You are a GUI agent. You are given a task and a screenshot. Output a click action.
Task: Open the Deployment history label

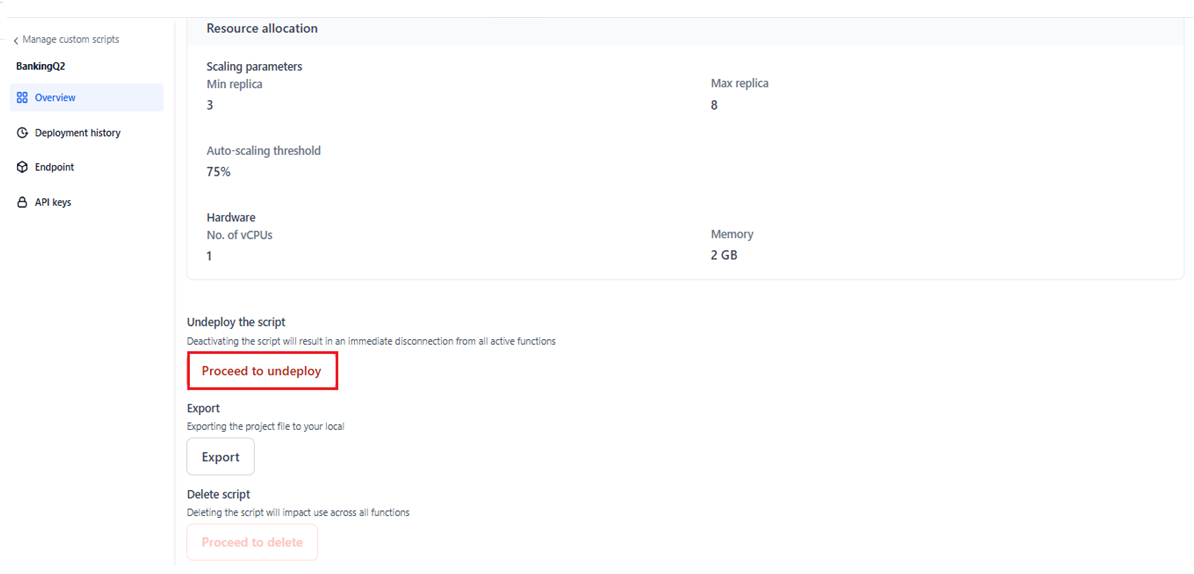click(x=77, y=133)
